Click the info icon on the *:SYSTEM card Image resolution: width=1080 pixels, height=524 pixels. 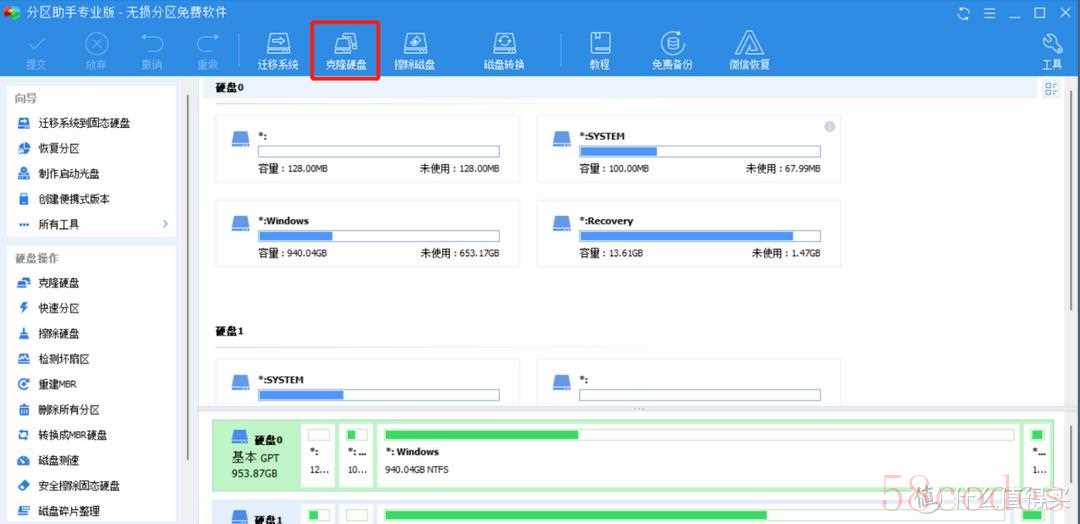pyautogui.click(x=829, y=127)
